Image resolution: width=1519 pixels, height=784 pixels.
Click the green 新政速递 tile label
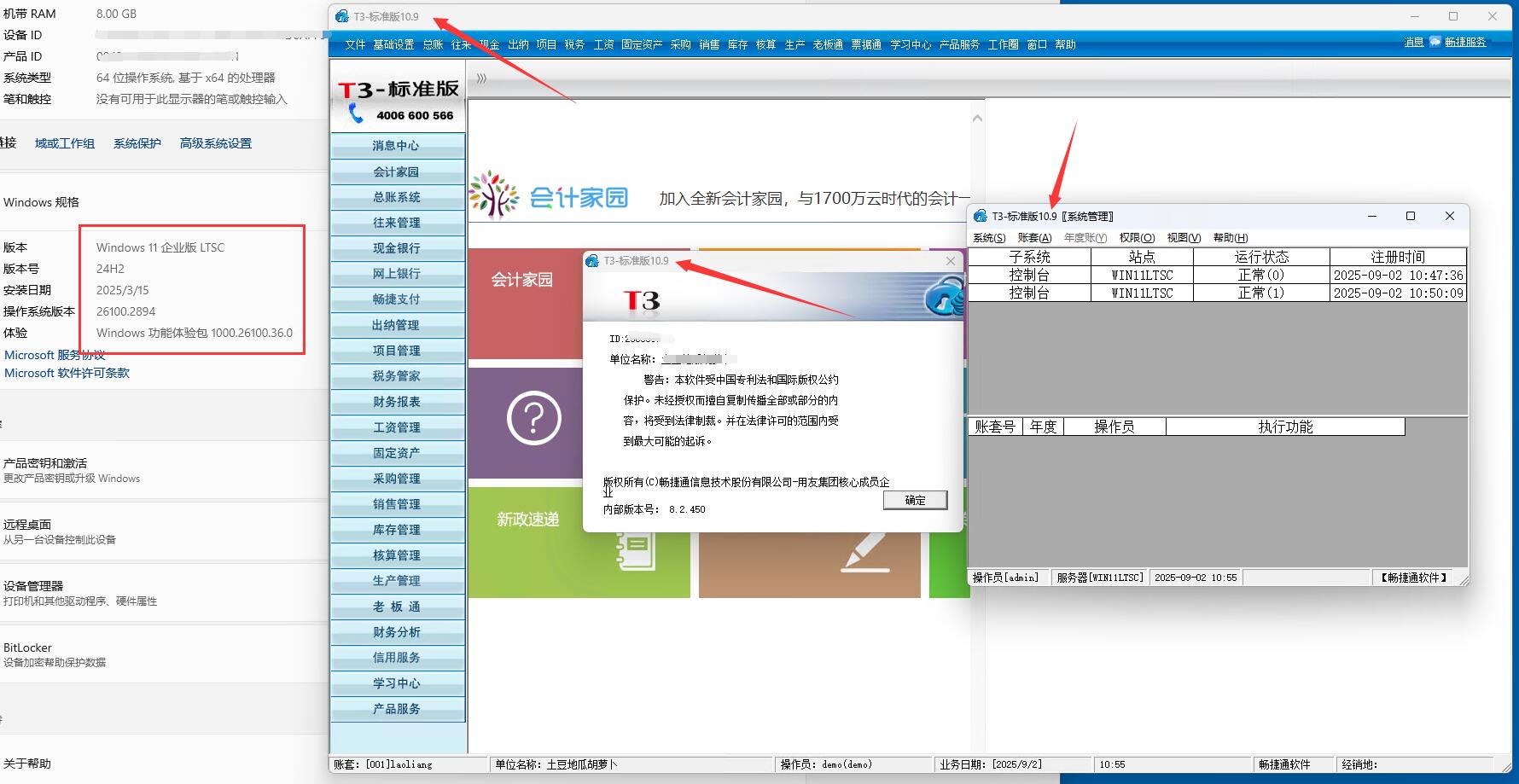click(527, 519)
